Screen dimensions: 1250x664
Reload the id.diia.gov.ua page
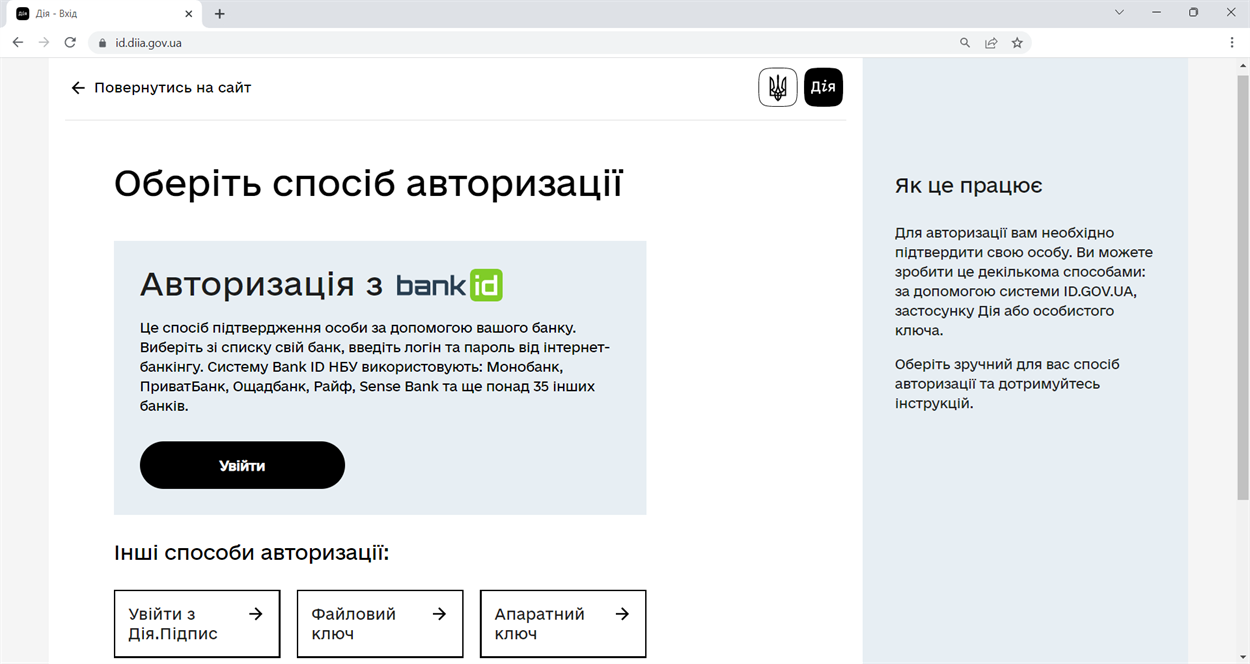tap(70, 43)
